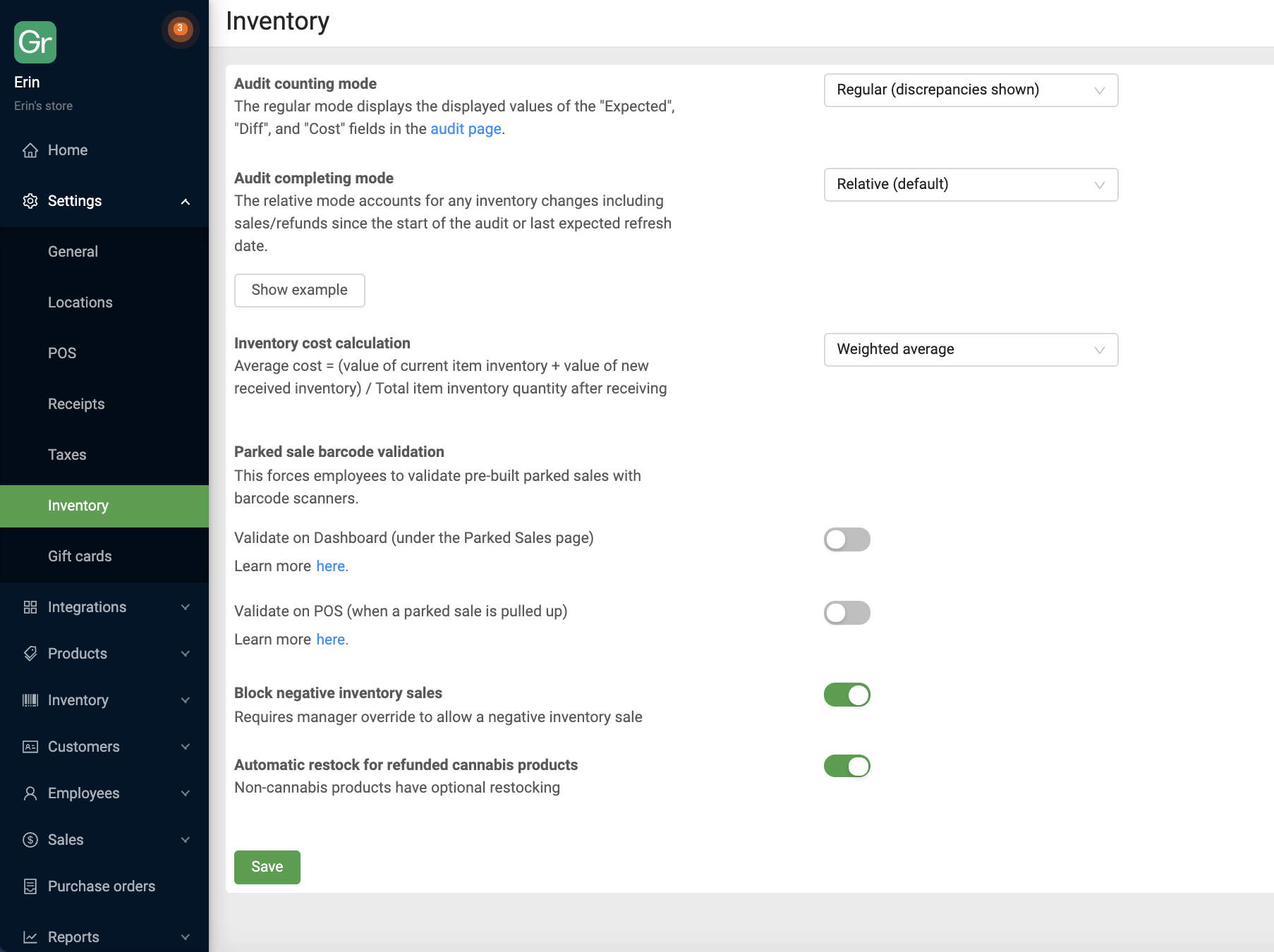Go to Taxes settings page
1274x952 pixels.
67,455
